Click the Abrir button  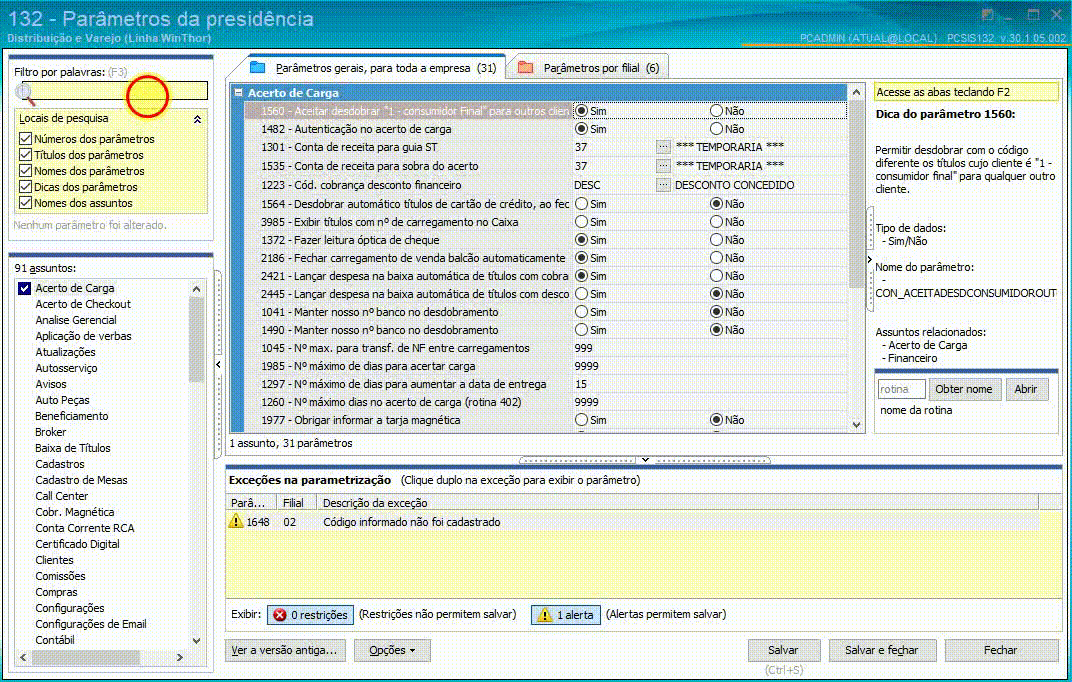coord(1026,389)
